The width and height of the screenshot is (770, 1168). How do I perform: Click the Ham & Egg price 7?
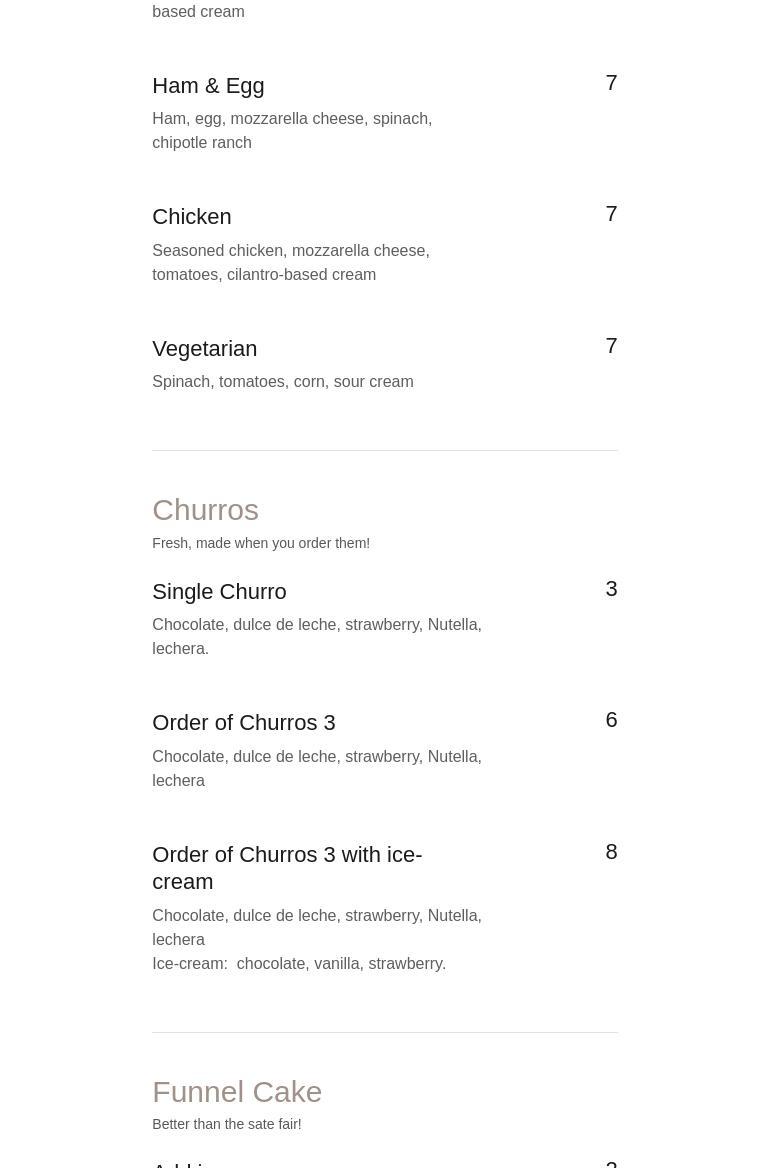coord(611,83)
